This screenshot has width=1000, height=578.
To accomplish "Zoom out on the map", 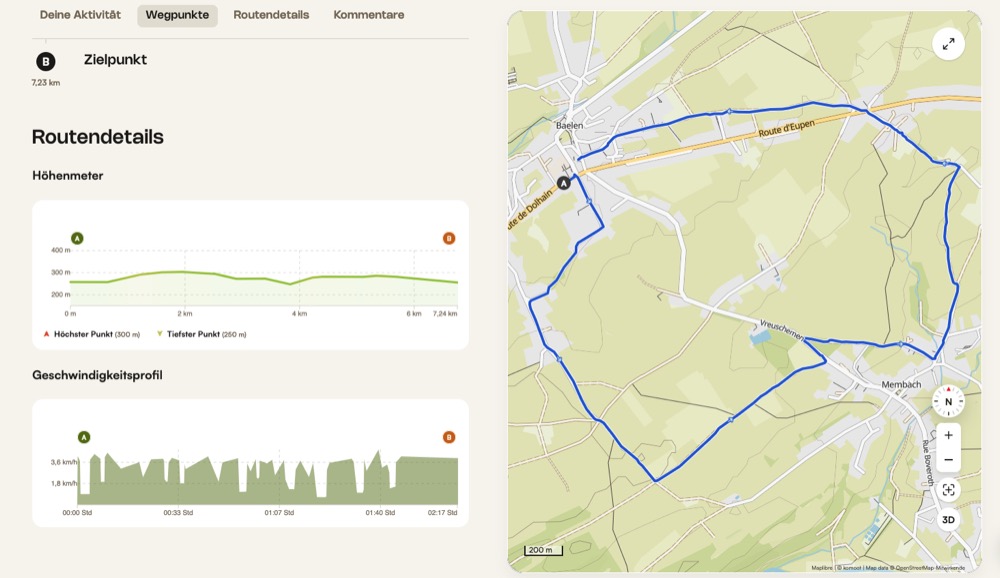I will [x=948, y=460].
